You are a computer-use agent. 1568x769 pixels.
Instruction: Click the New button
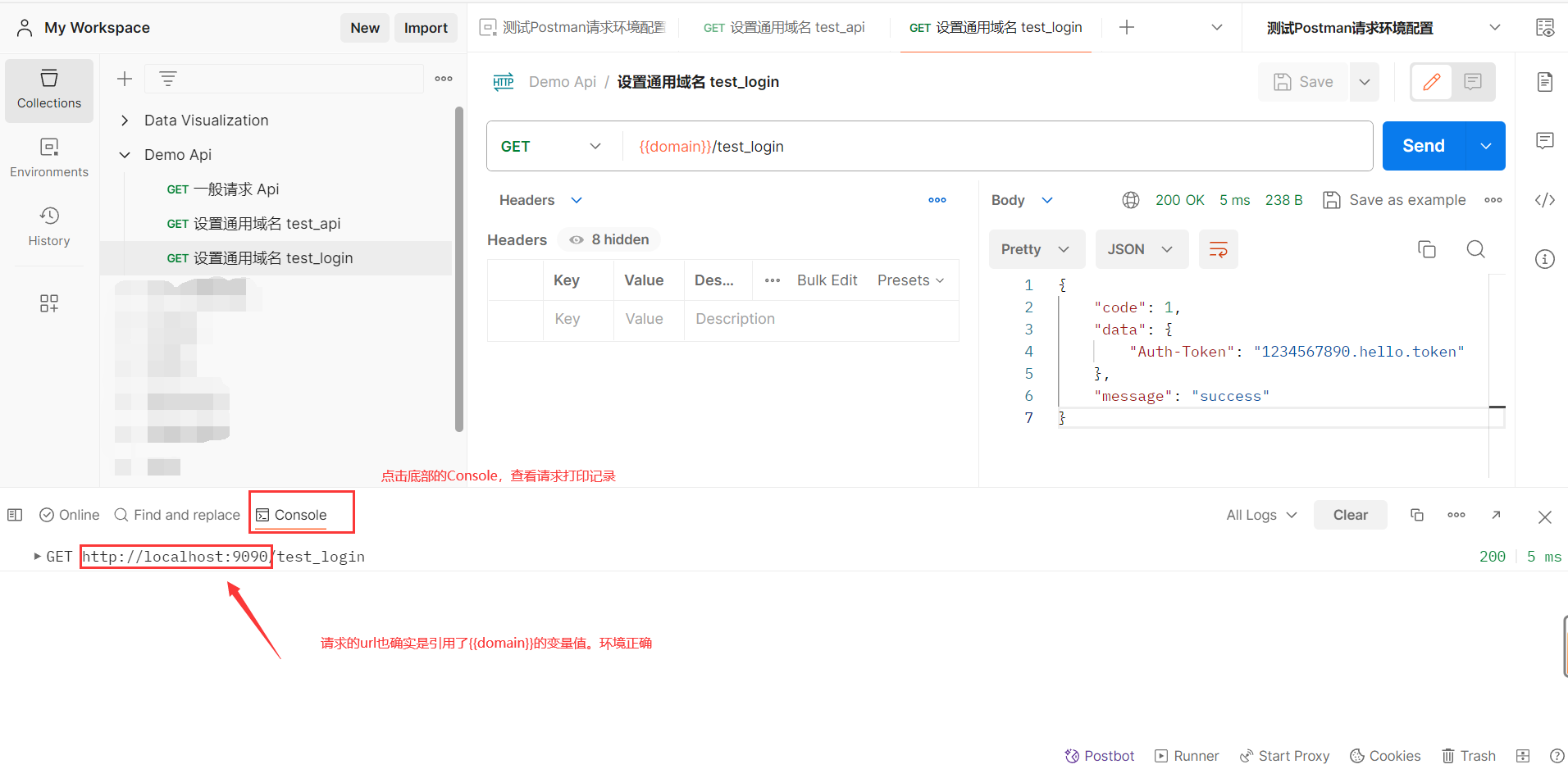click(365, 28)
